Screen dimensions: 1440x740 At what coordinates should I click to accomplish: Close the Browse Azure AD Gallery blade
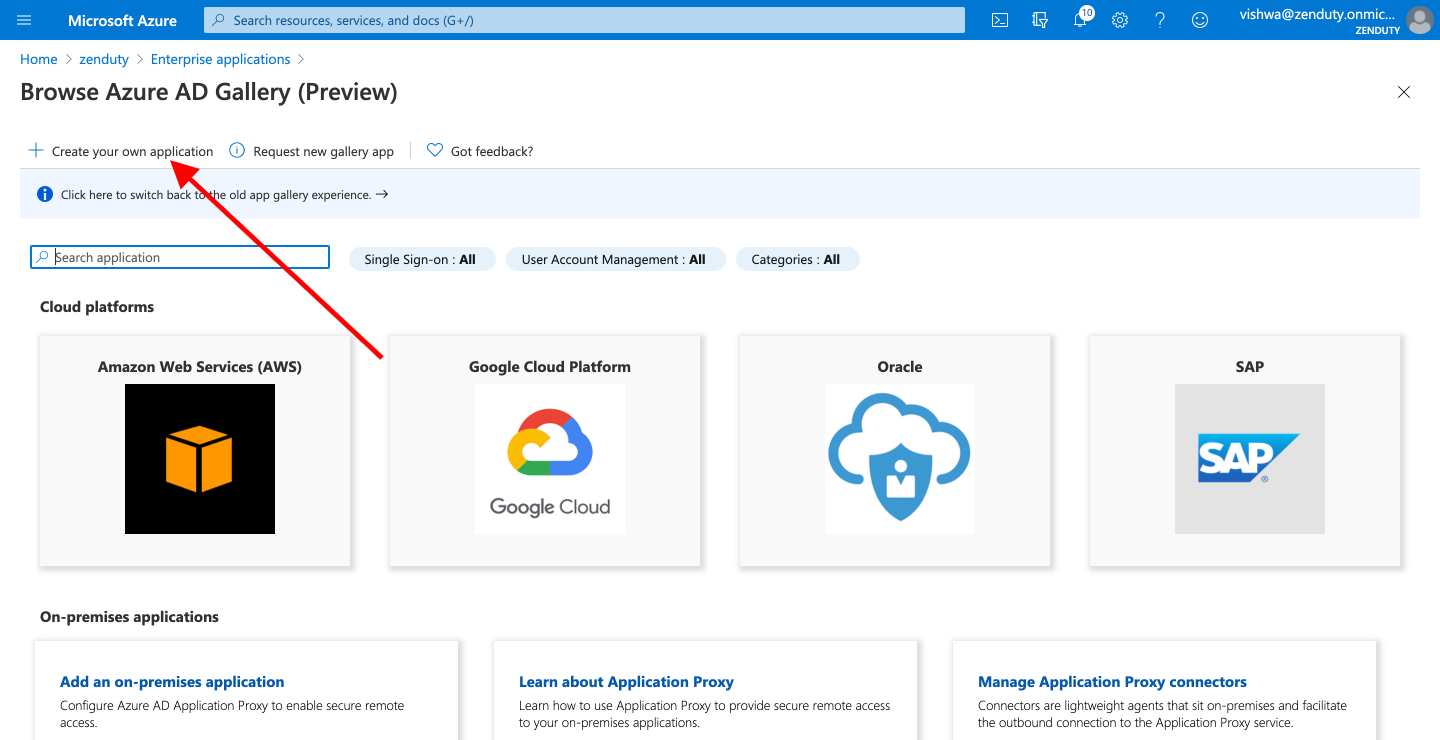click(x=1404, y=92)
